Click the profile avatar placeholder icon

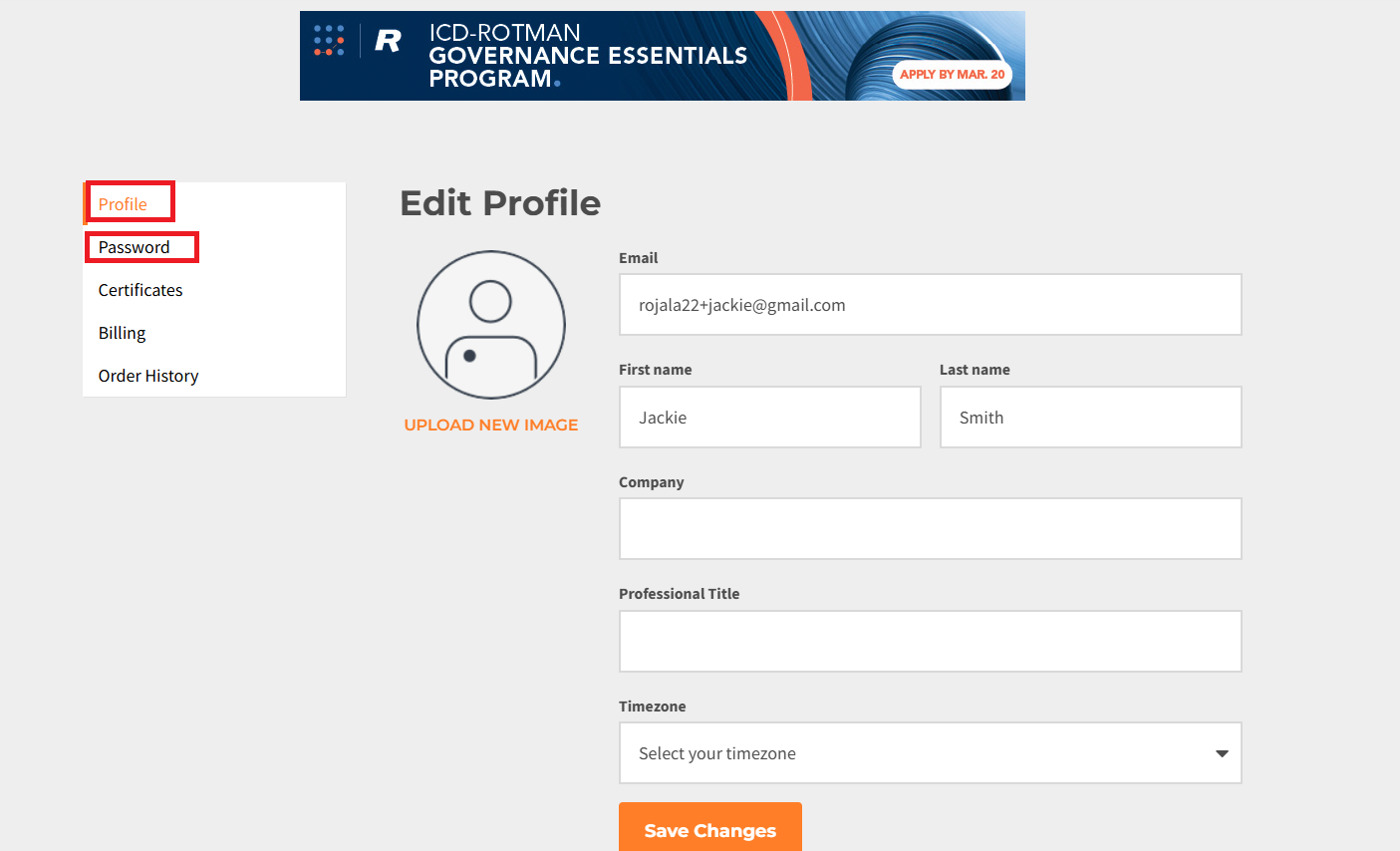coord(491,325)
